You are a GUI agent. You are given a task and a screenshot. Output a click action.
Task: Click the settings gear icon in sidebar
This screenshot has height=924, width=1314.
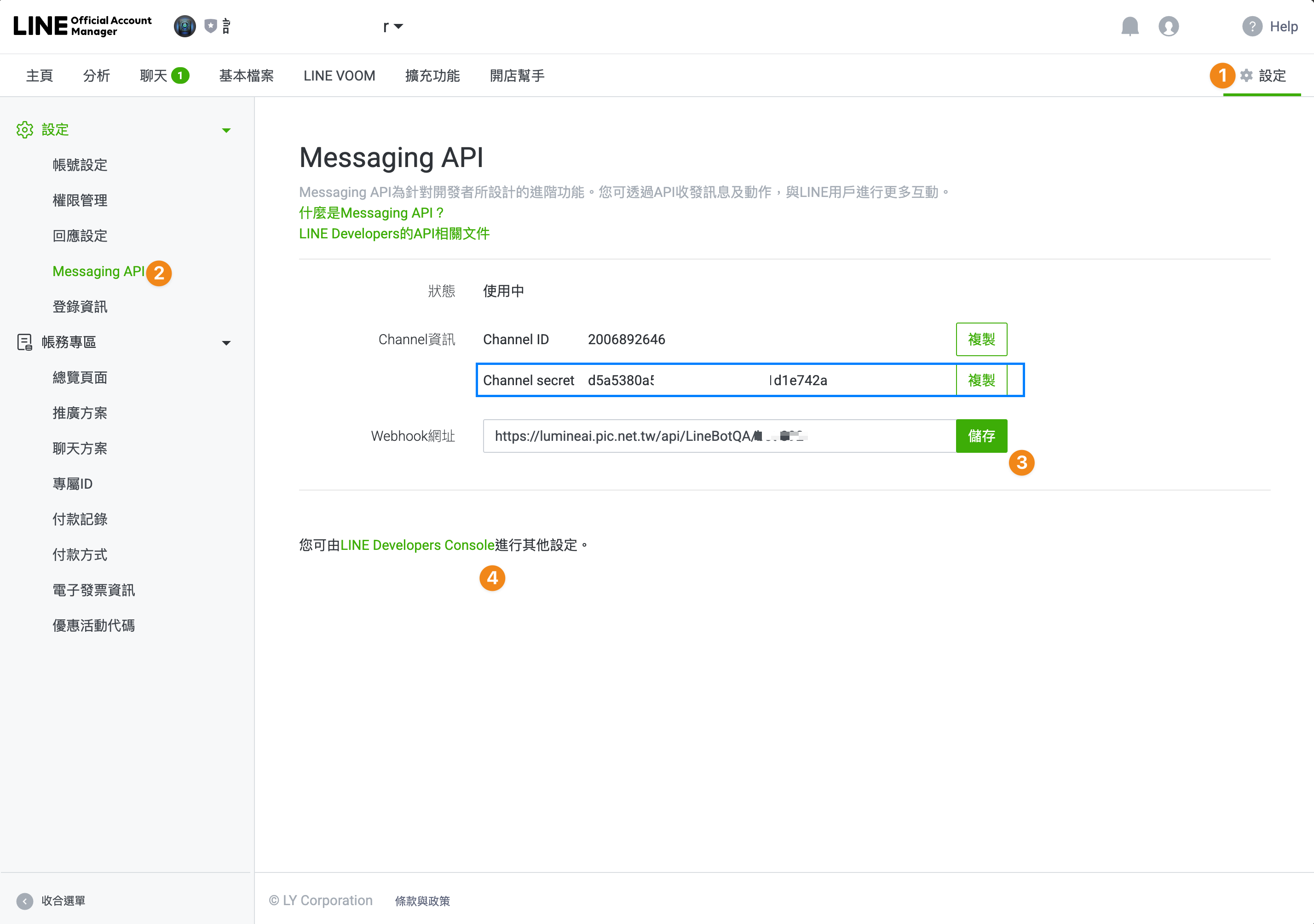pos(24,130)
